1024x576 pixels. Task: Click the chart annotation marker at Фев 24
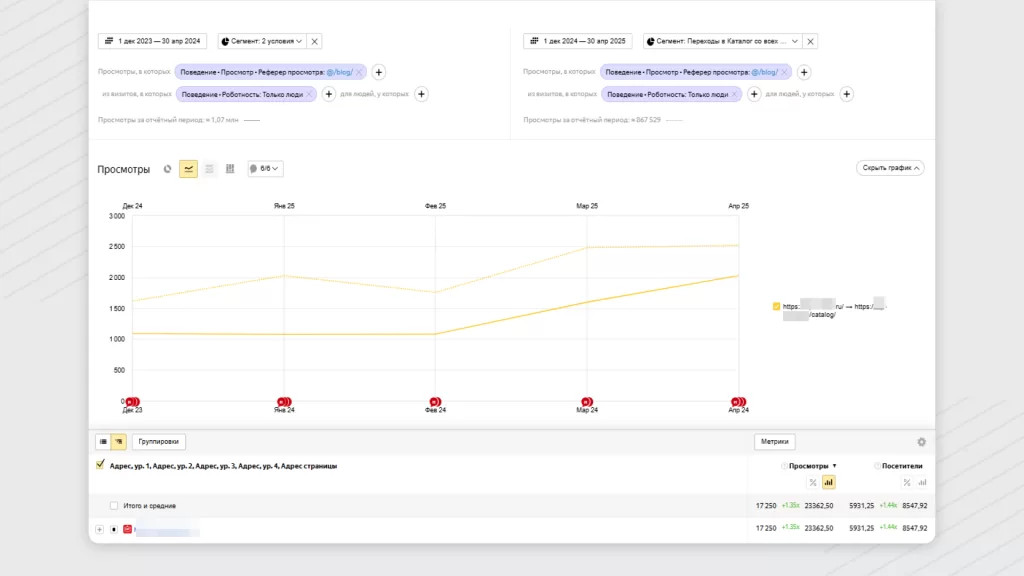tap(435, 402)
